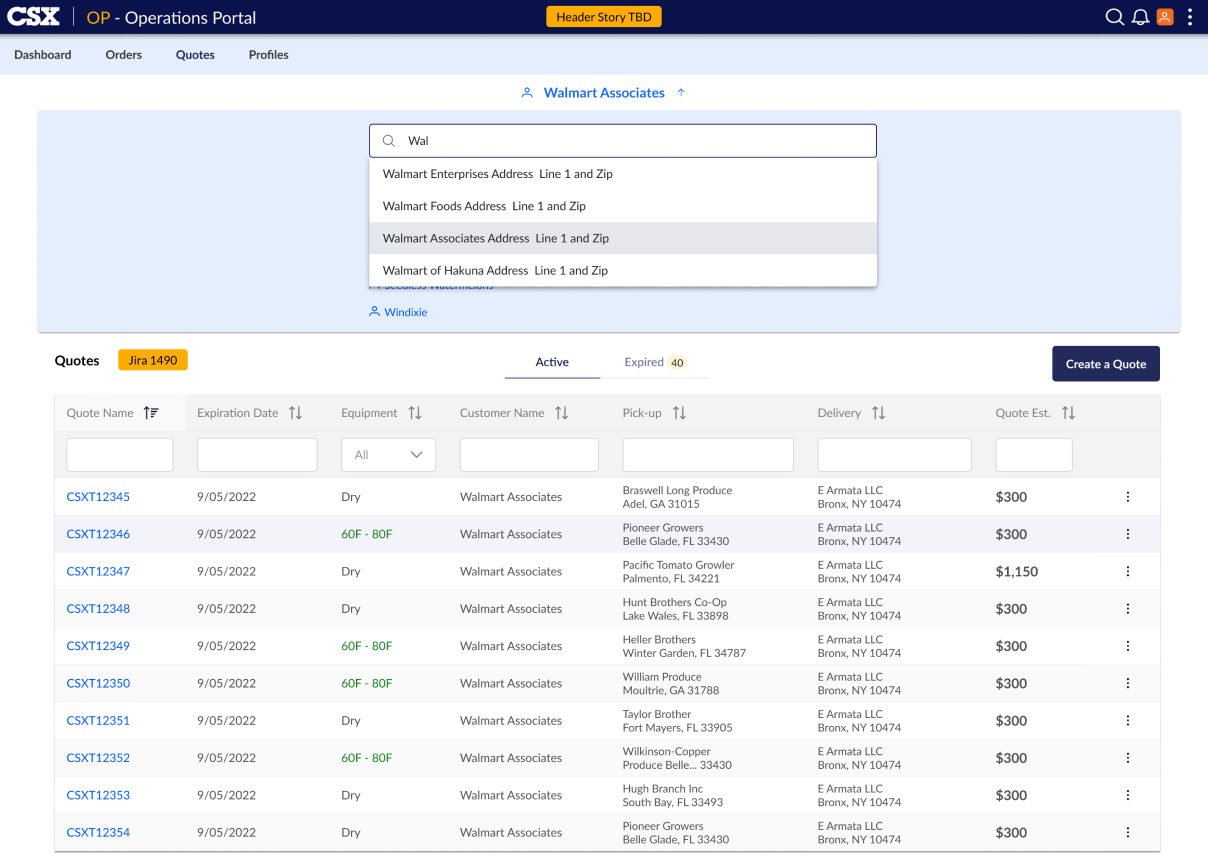Image resolution: width=1208 pixels, height=868 pixels.
Task: Open row actions menu for CSXT12349
Action: click(x=1128, y=646)
